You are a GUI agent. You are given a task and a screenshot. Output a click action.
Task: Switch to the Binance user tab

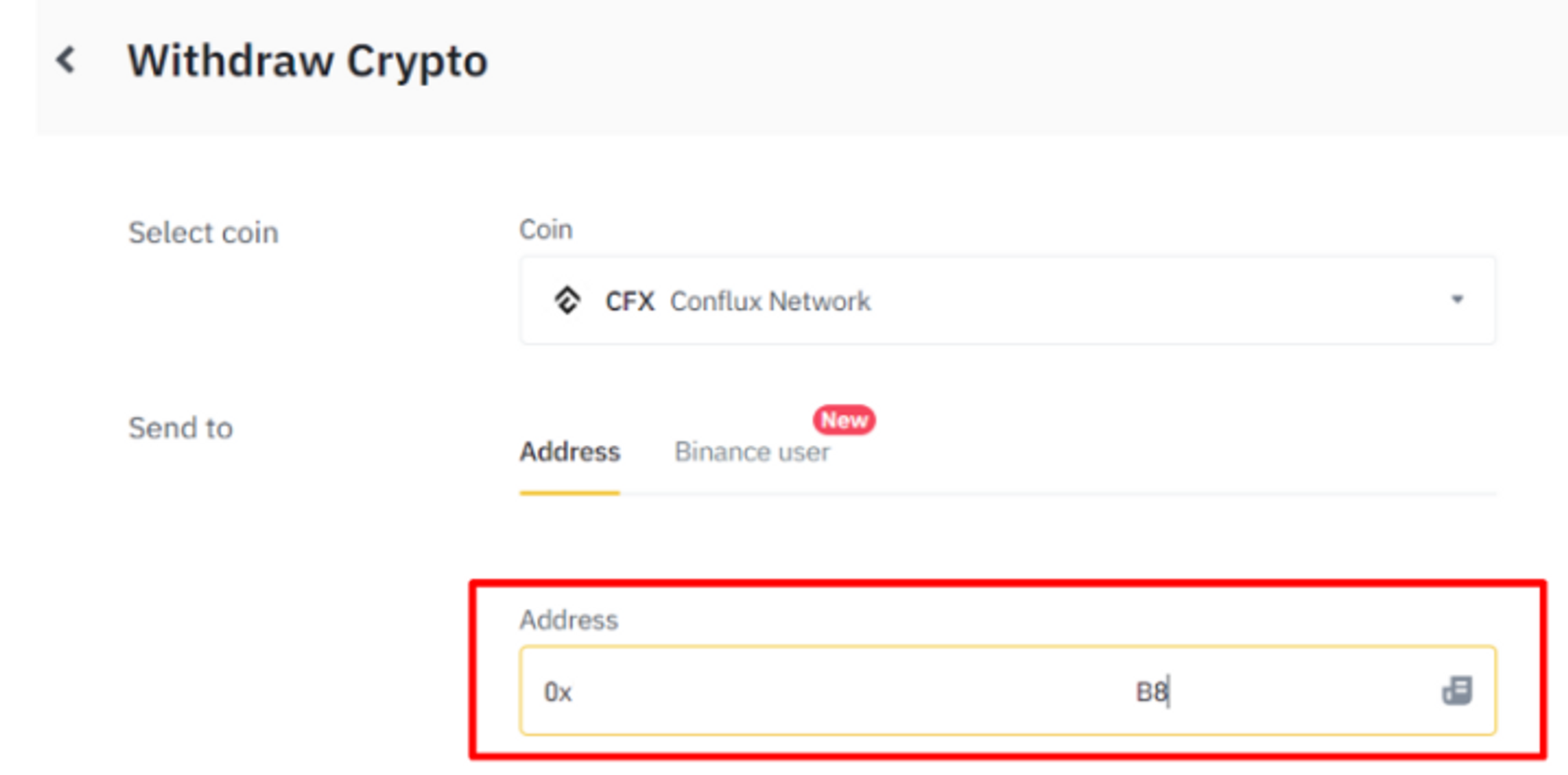tap(752, 452)
